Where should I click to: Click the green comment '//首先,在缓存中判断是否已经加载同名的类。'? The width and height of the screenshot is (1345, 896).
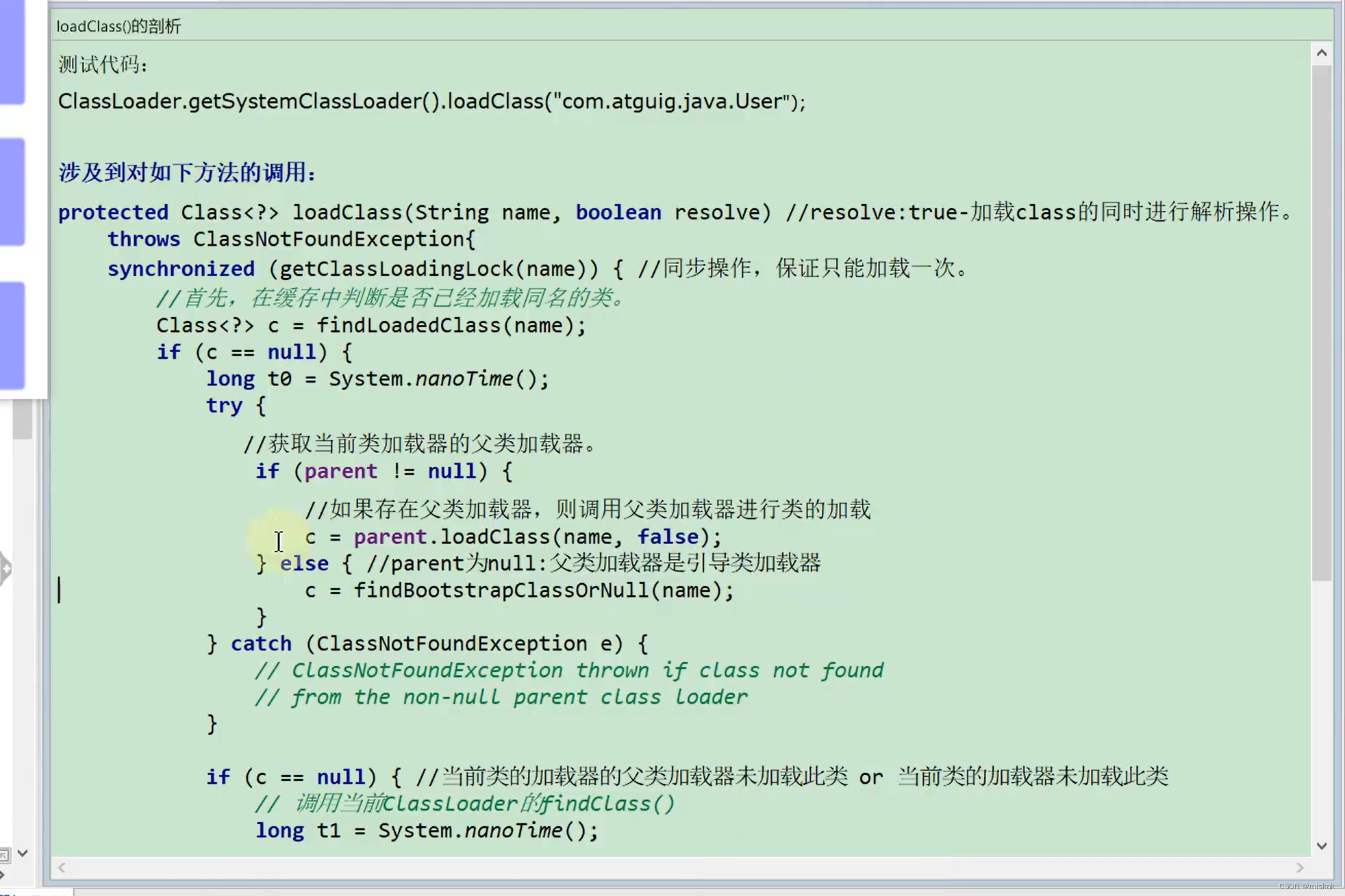pyautogui.click(x=390, y=298)
